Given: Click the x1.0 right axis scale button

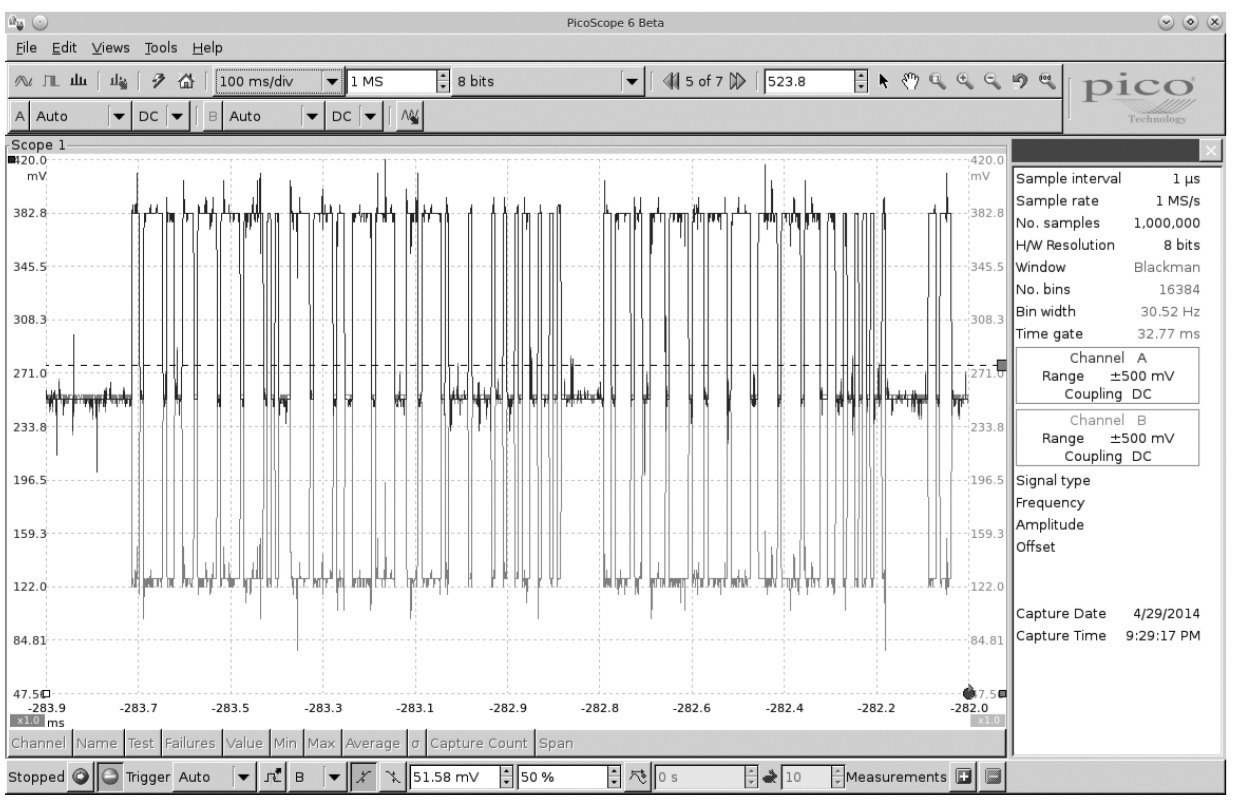Looking at the screenshot, I should [x=987, y=721].
